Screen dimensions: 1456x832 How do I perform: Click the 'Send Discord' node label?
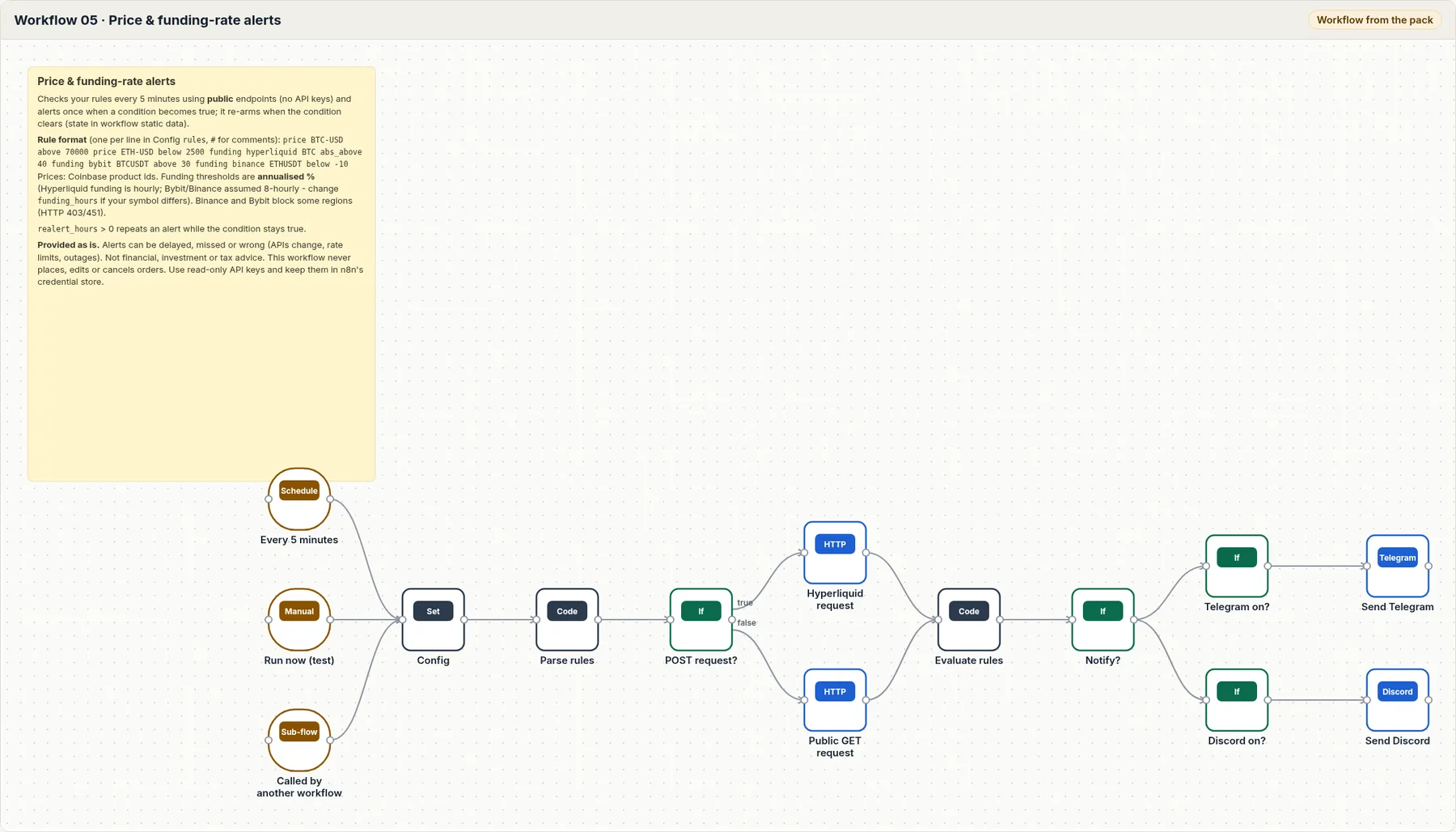tap(1398, 741)
